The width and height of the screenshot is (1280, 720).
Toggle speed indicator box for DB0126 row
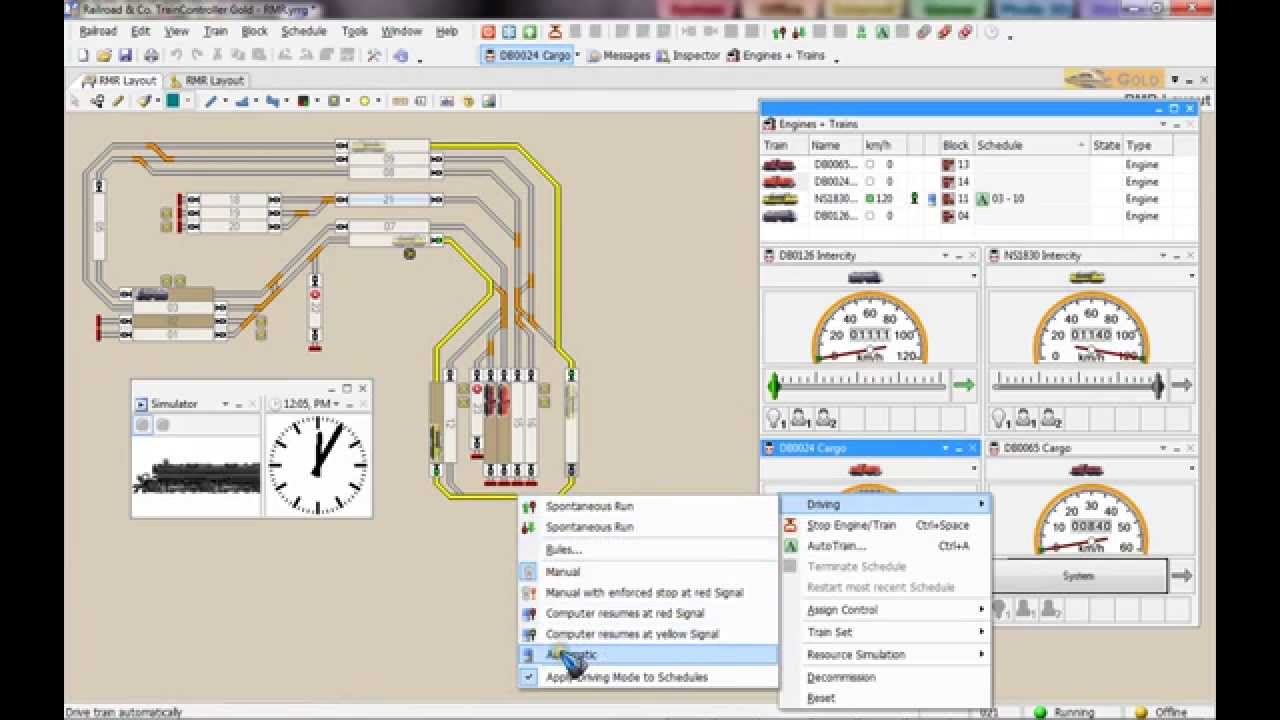[870, 216]
